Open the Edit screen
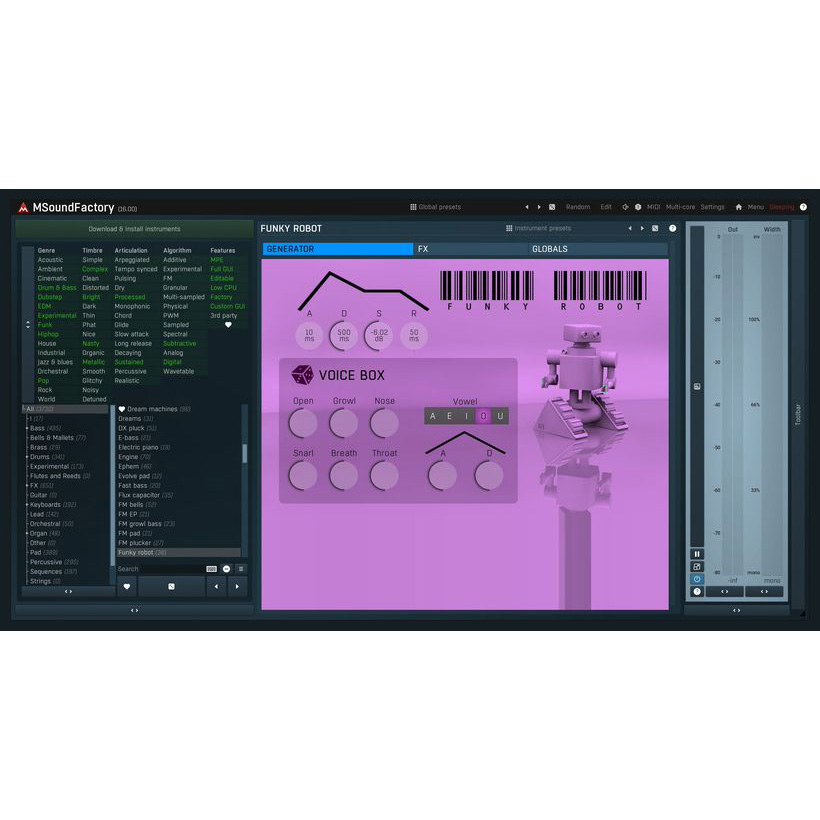Image resolution: width=820 pixels, height=820 pixels. pos(606,207)
